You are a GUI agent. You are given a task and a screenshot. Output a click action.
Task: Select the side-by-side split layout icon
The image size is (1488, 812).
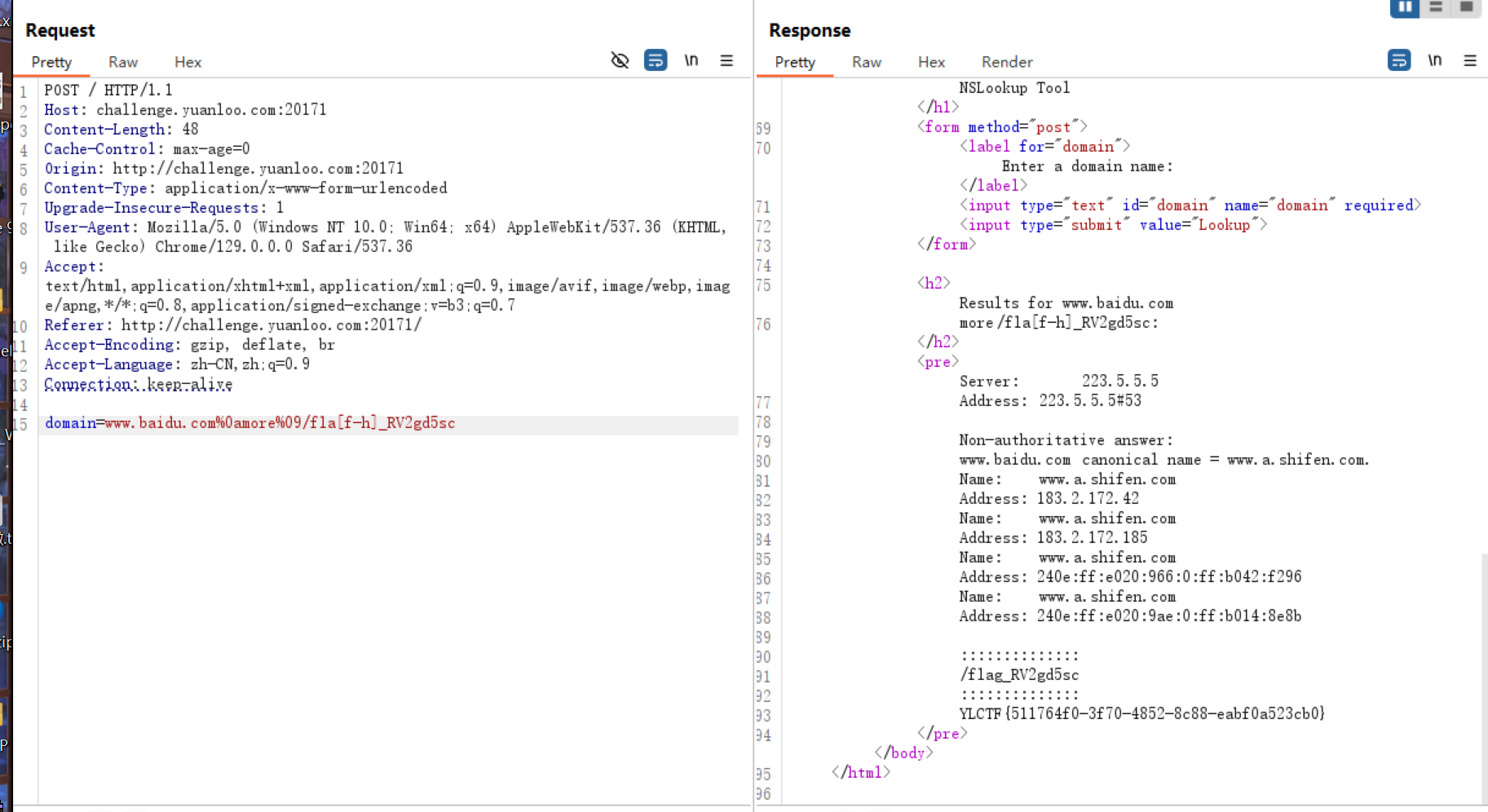1404,7
